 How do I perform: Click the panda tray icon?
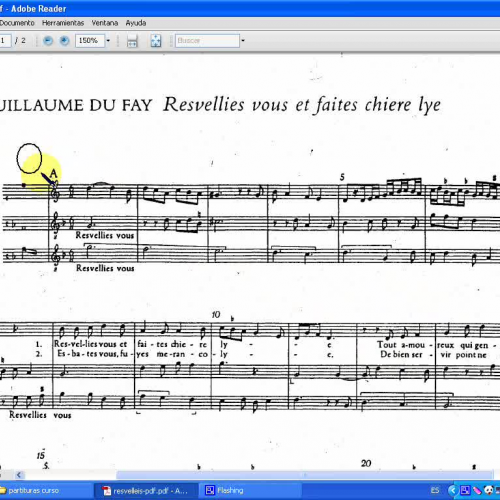point(488,490)
